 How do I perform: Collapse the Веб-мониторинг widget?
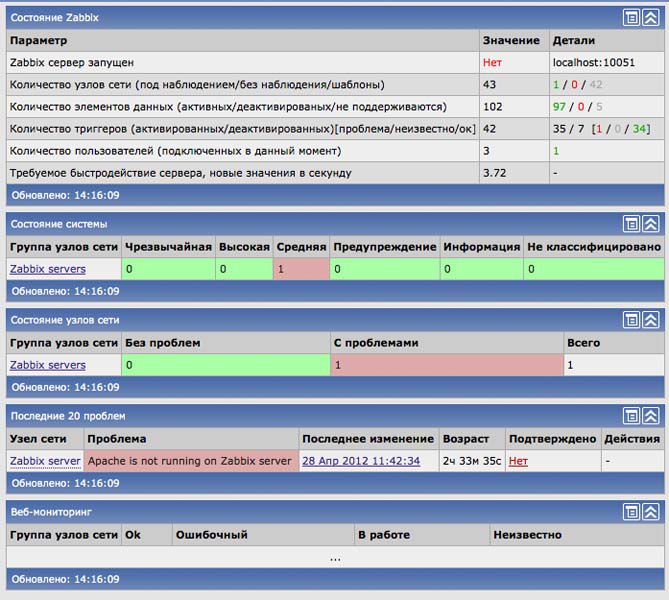point(651,512)
